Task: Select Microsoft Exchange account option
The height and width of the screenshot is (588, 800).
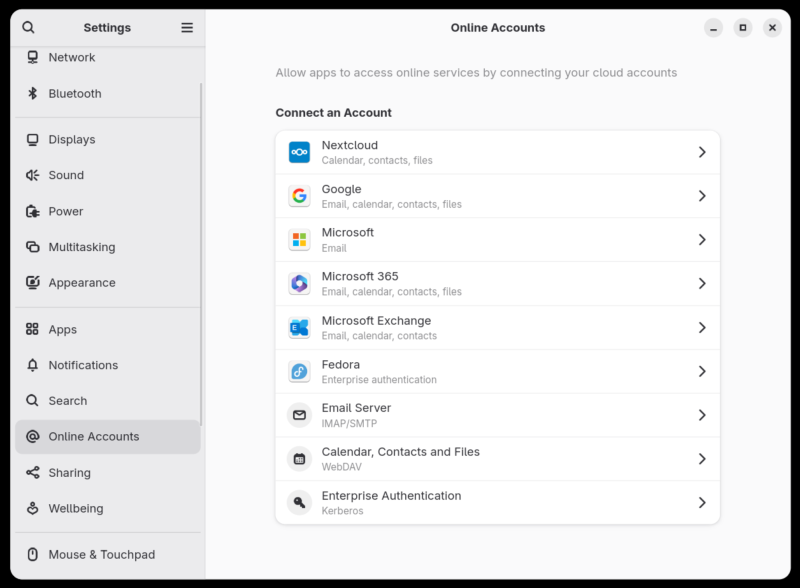Action: pos(497,327)
